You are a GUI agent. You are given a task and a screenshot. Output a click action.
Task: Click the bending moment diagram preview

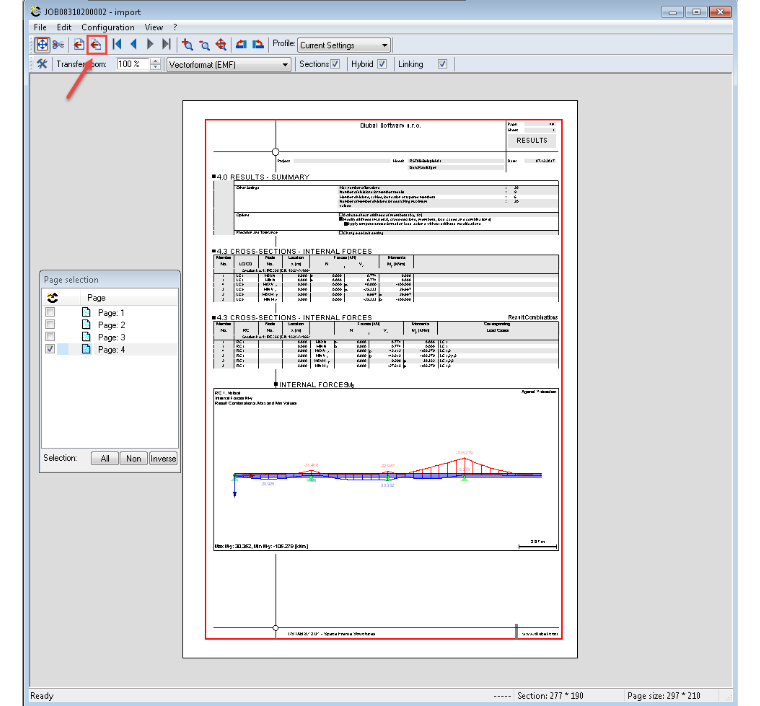(386, 470)
